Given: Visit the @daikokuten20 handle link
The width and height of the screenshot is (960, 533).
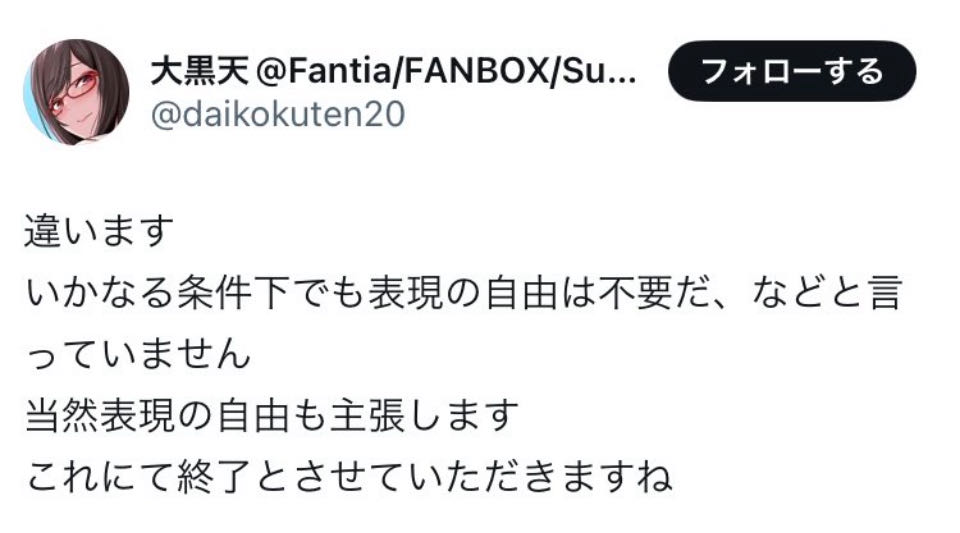Looking at the screenshot, I should tap(277, 114).
